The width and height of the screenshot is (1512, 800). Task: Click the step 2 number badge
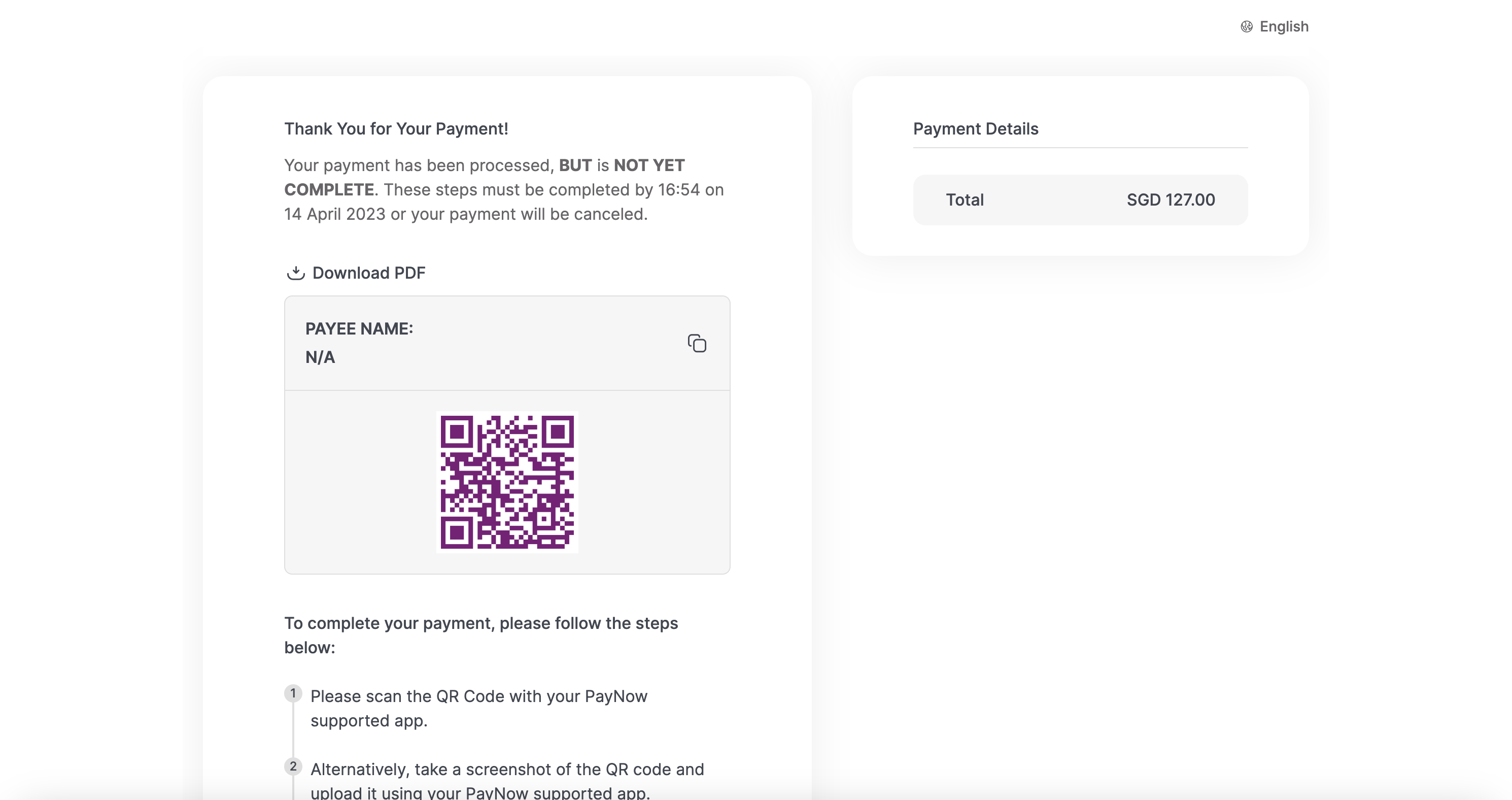293,766
